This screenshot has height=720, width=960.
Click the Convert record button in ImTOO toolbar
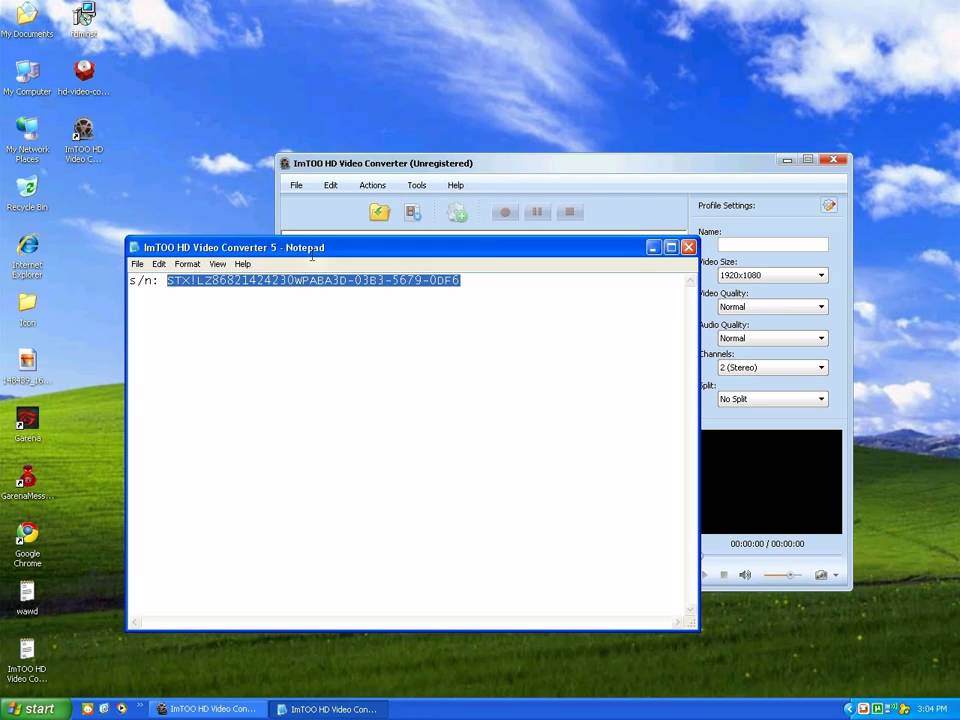pyautogui.click(x=505, y=212)
